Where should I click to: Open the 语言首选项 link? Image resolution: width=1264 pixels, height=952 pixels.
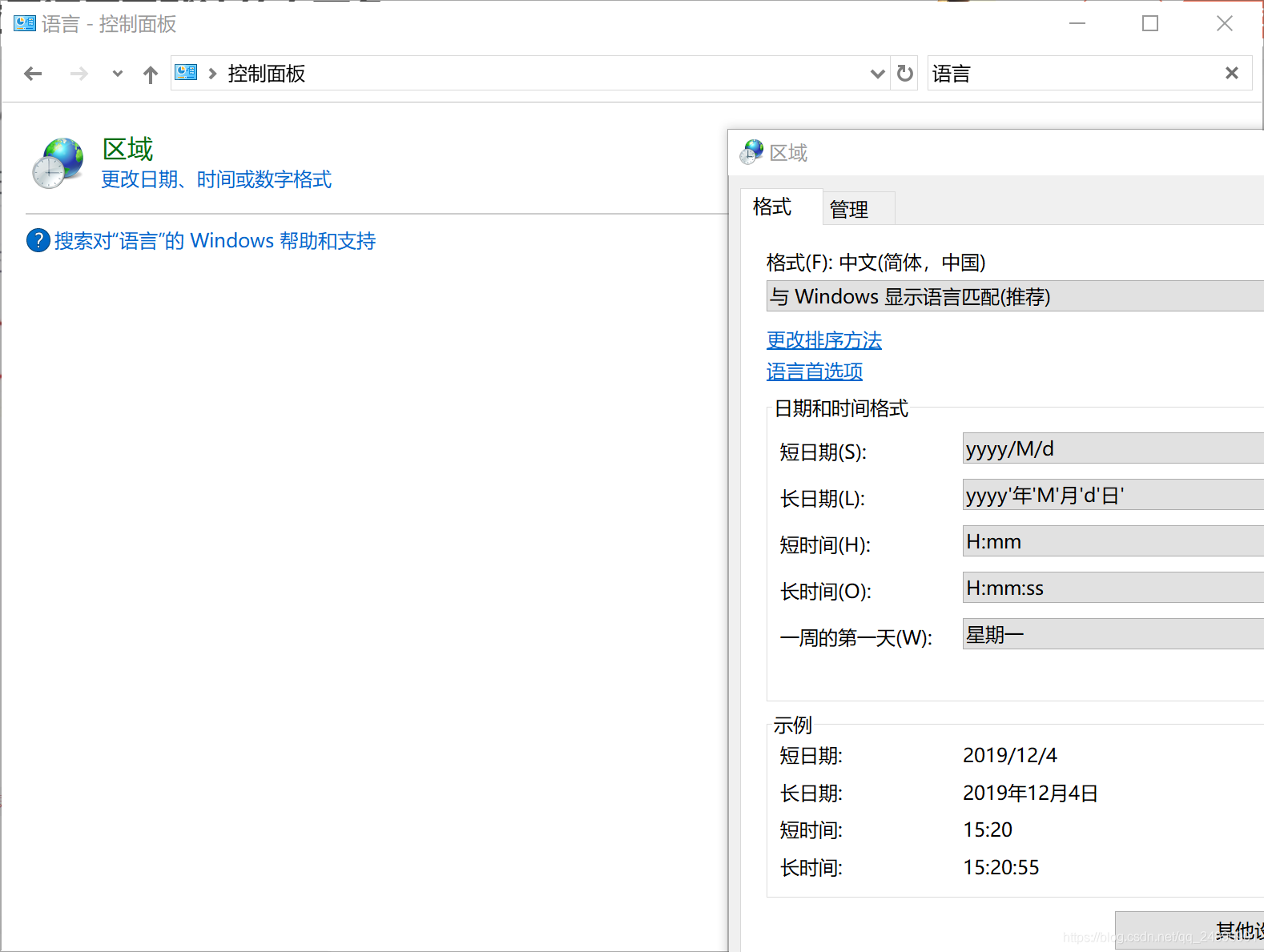pos(815,372)
